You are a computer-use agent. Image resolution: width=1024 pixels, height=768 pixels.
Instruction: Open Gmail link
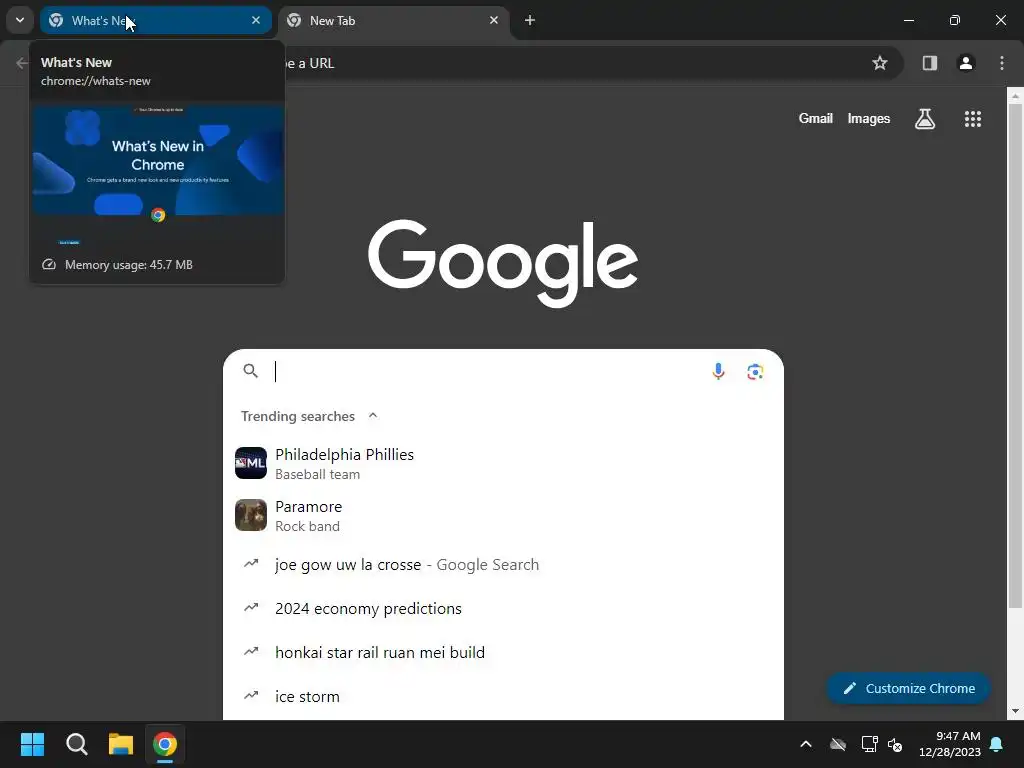click(x=816, y=119)
